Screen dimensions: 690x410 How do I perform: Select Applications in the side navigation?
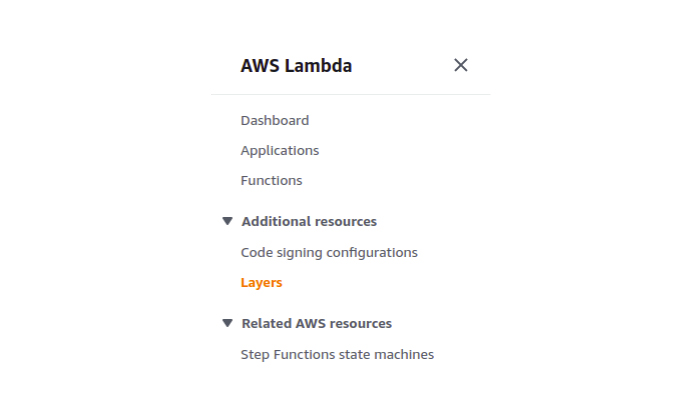pyautogui.click(x=280, y=151)
